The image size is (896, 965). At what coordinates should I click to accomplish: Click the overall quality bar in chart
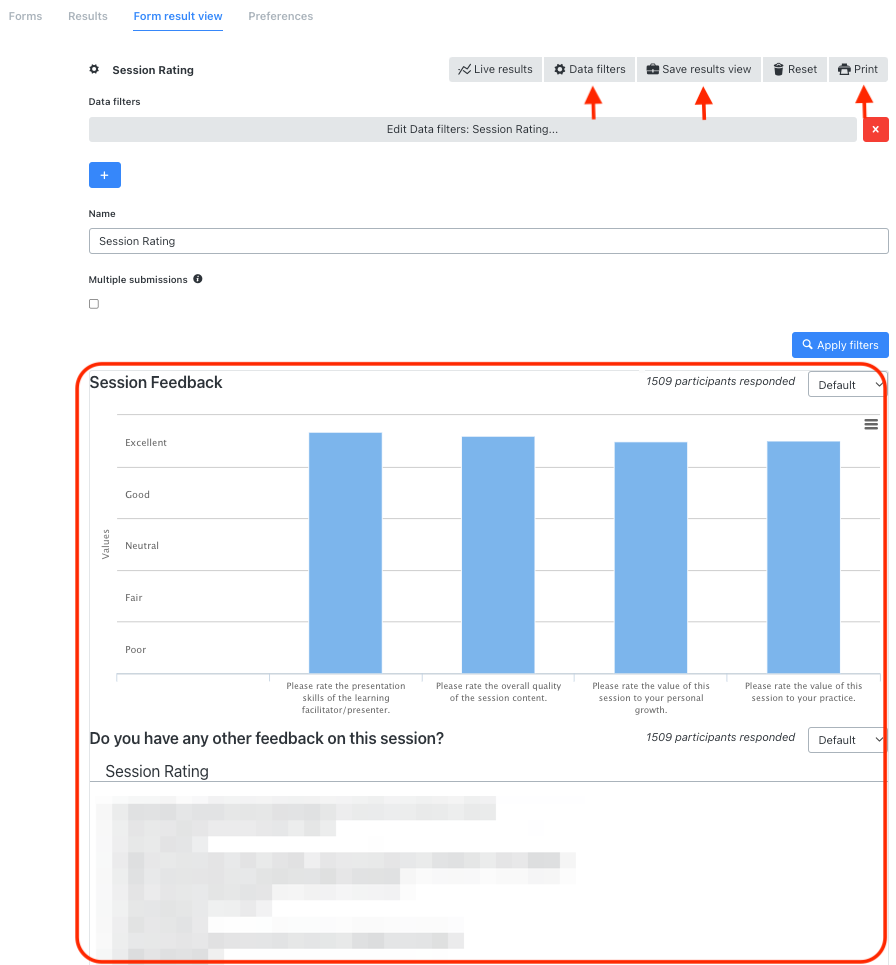click(x=498, y=555)
